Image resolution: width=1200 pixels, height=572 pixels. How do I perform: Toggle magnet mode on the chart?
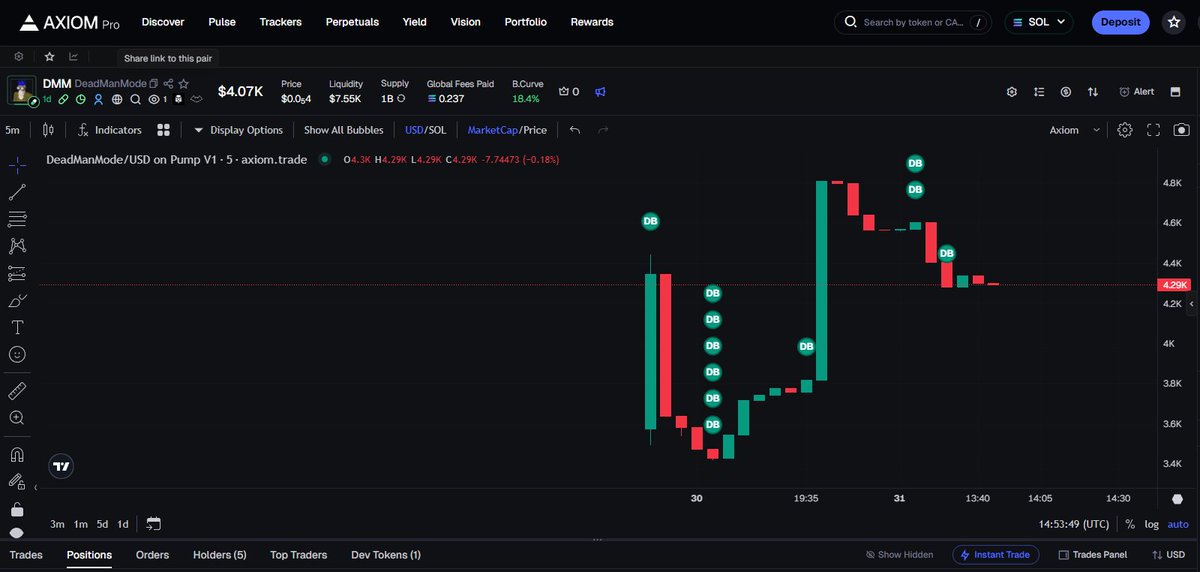tap(17, 454)
